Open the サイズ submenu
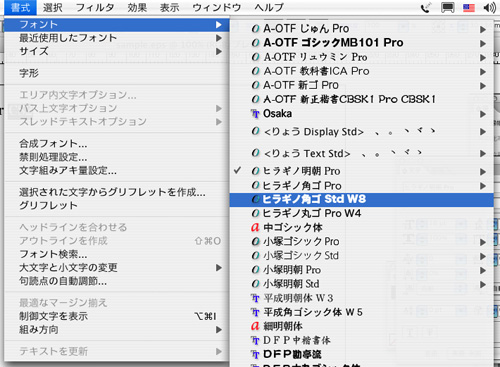 (x=117, y=51)
